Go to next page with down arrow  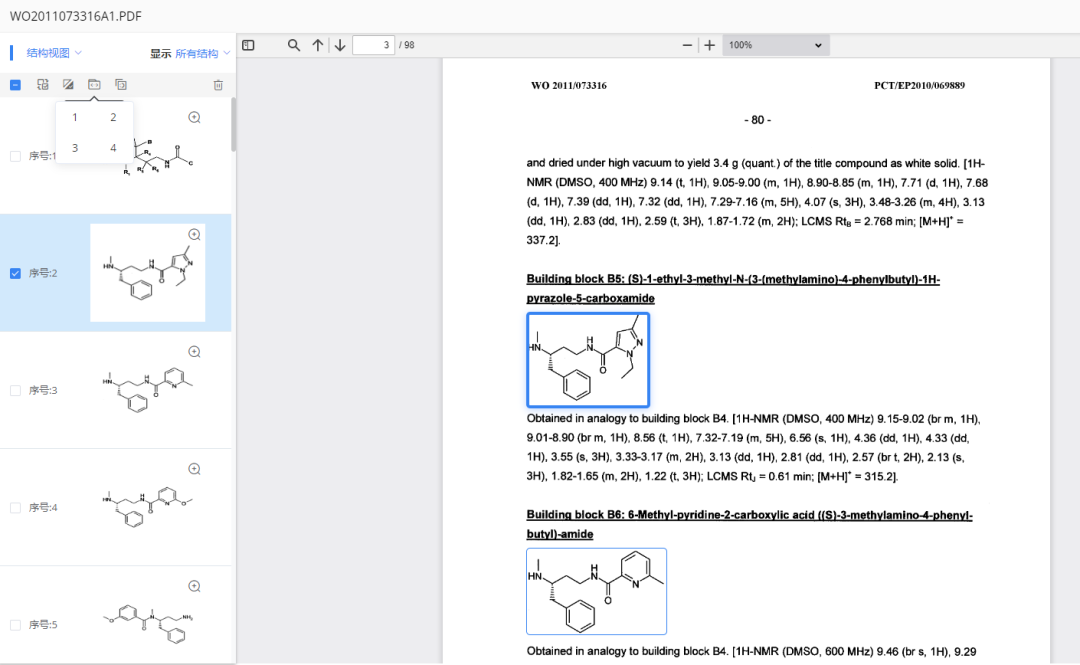point(340,45)
